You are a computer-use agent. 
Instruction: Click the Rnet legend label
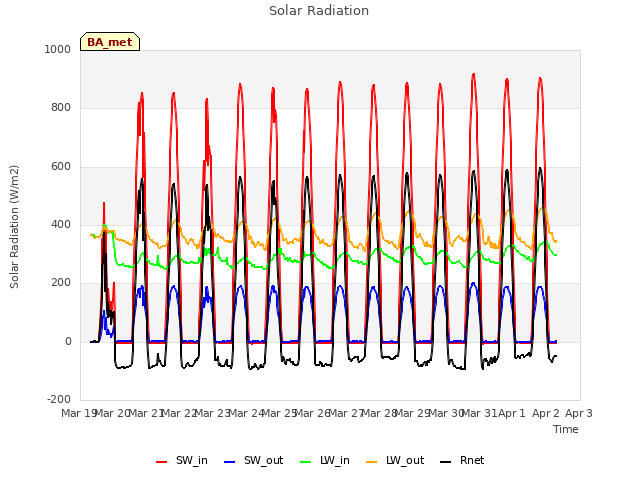[x=472, y=460]
